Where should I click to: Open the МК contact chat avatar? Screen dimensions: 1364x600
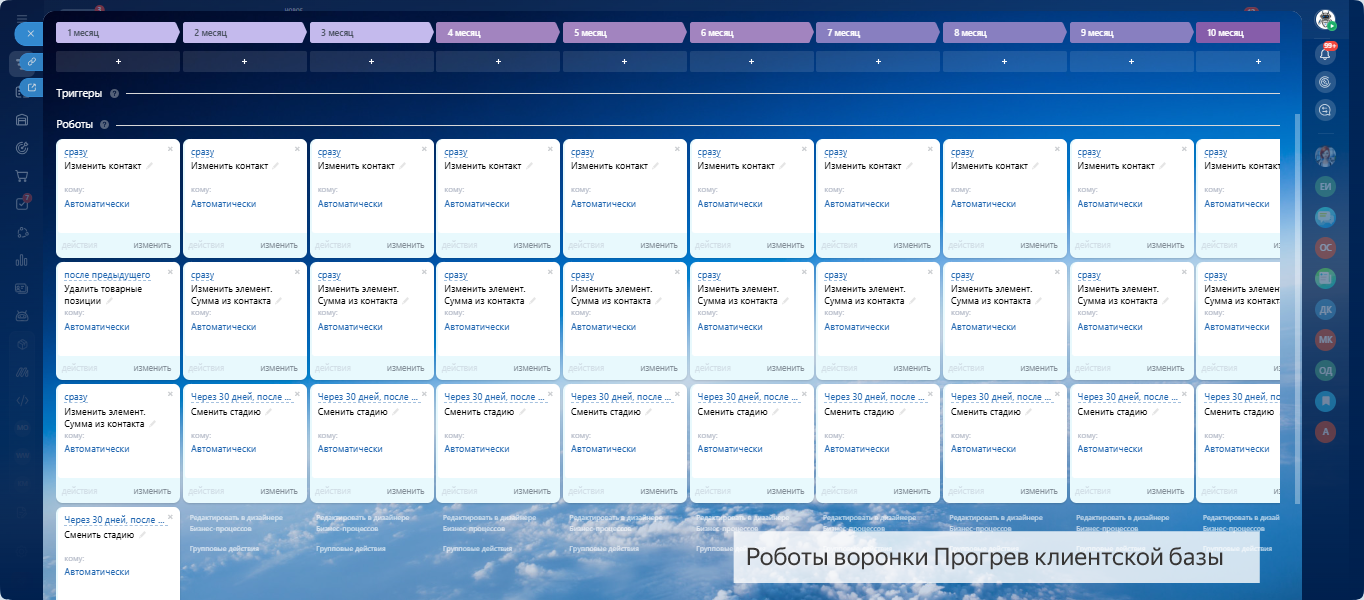pos(1326,339)
